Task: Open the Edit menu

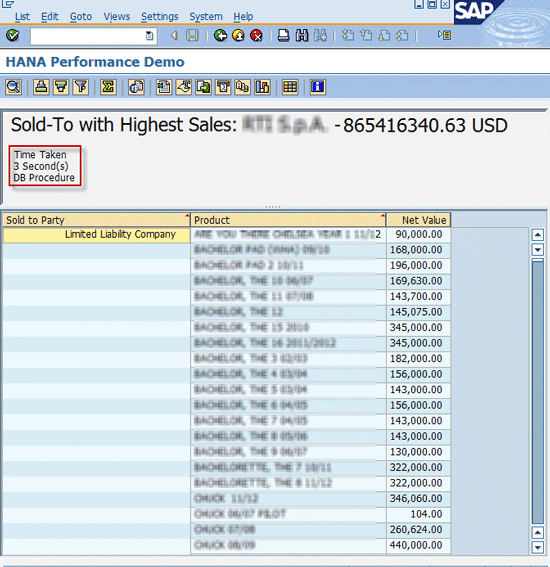Action: pos(50,17)
